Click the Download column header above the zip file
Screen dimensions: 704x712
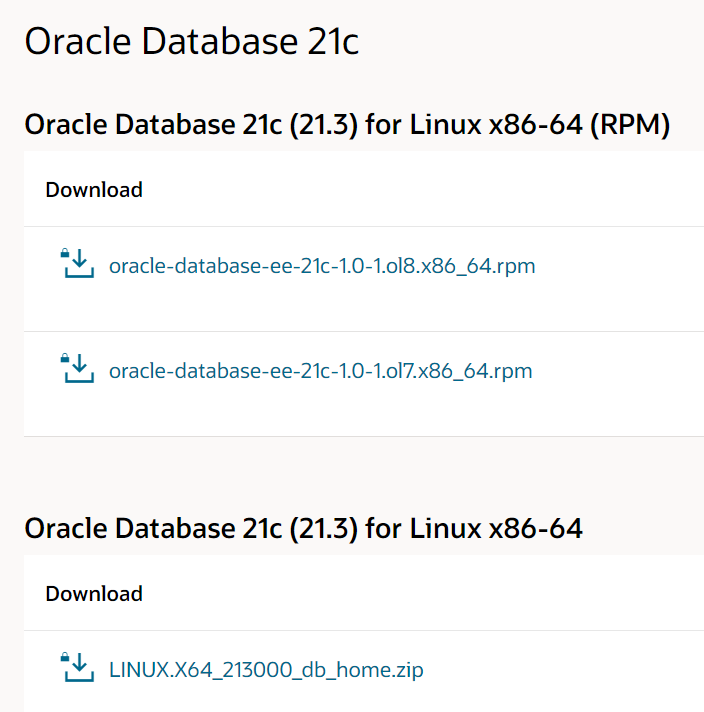(94, 593)
